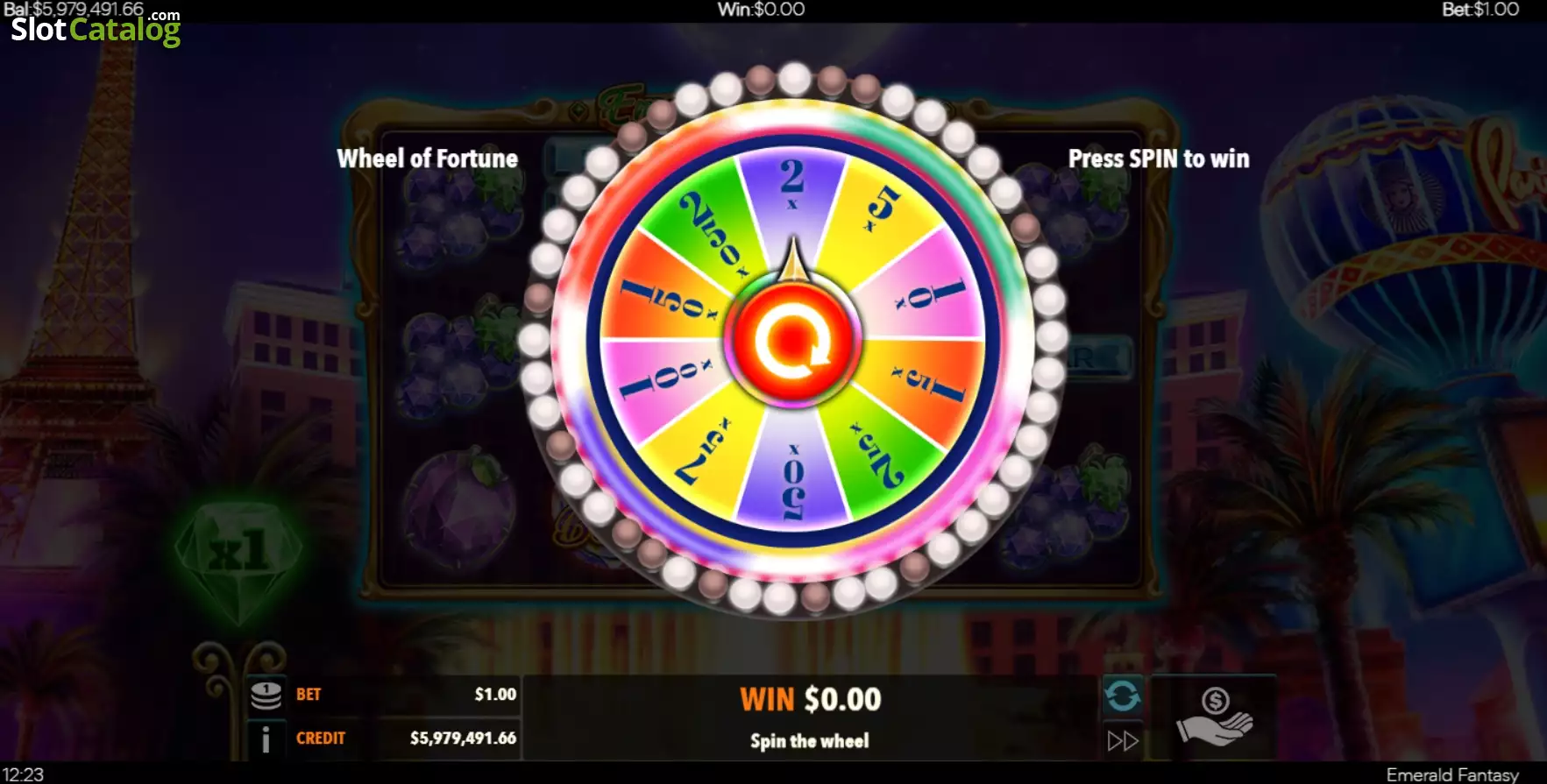Click the hand with coin cashier icon
The width and height of the screenshot is (1547, 784).
[1214, 717]
